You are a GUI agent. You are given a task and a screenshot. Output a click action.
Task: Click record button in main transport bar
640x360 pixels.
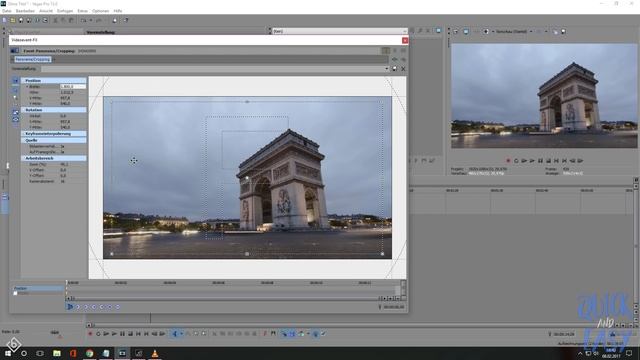(x=90, y=333)
